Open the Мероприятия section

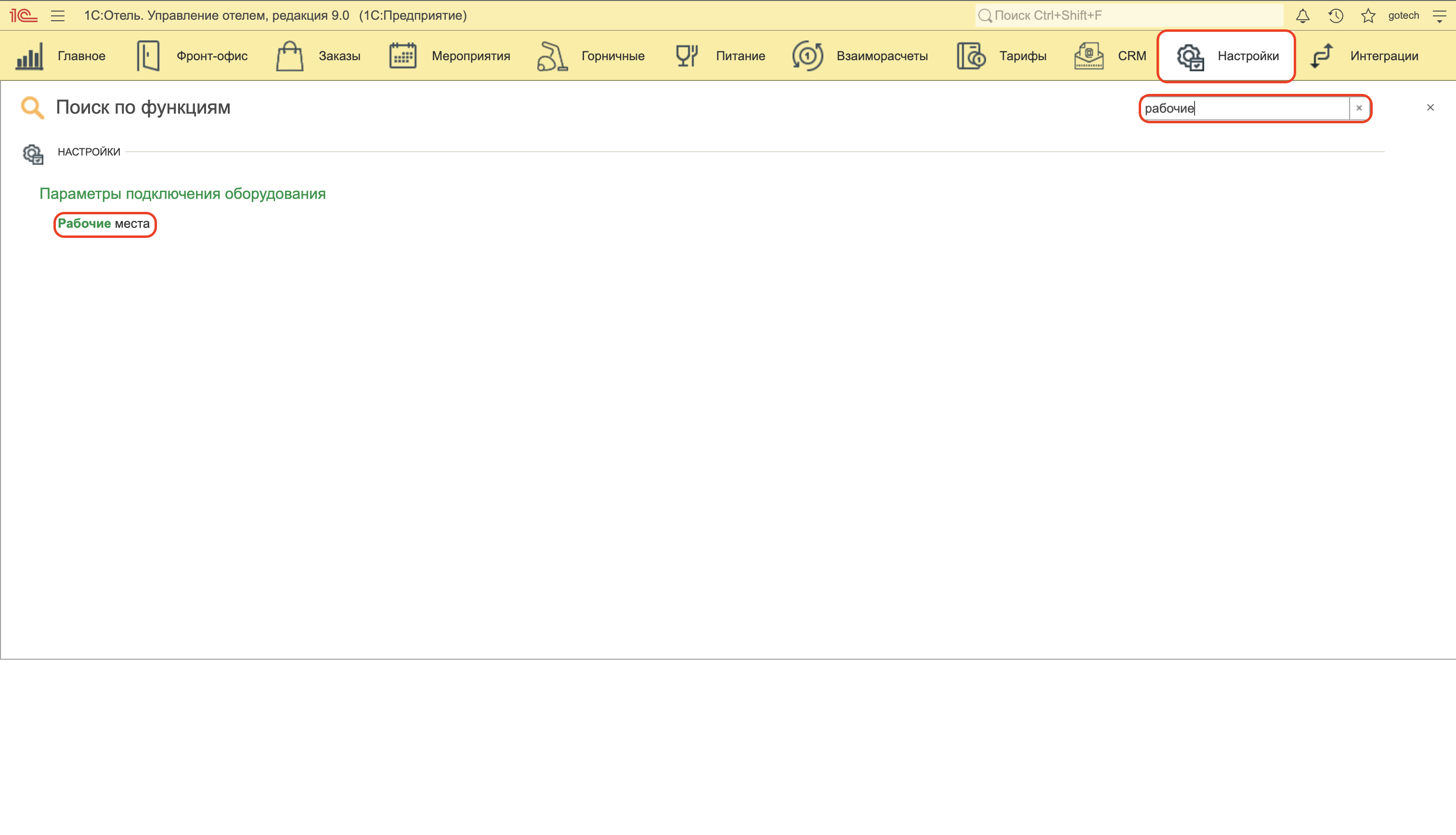pyautogui.click(x=470, y=56)
